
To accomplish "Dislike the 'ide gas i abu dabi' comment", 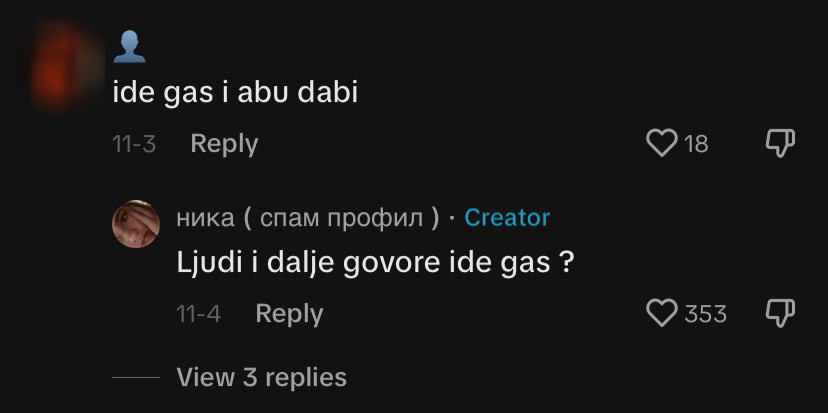I will (x=780, y=144).
